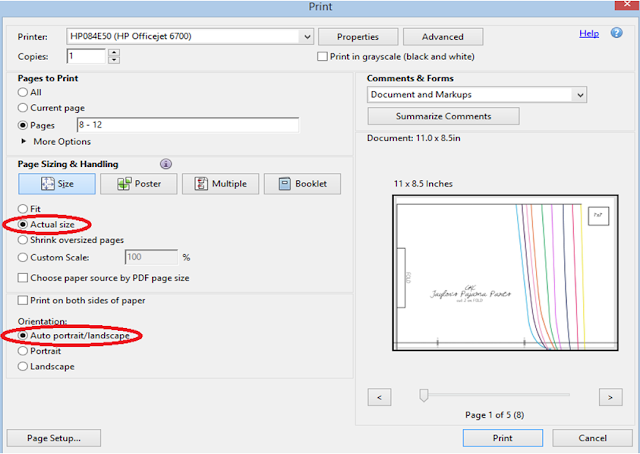Click the preview page slider handle
Screen dimensions: 640x454
(x=424, y=395)
